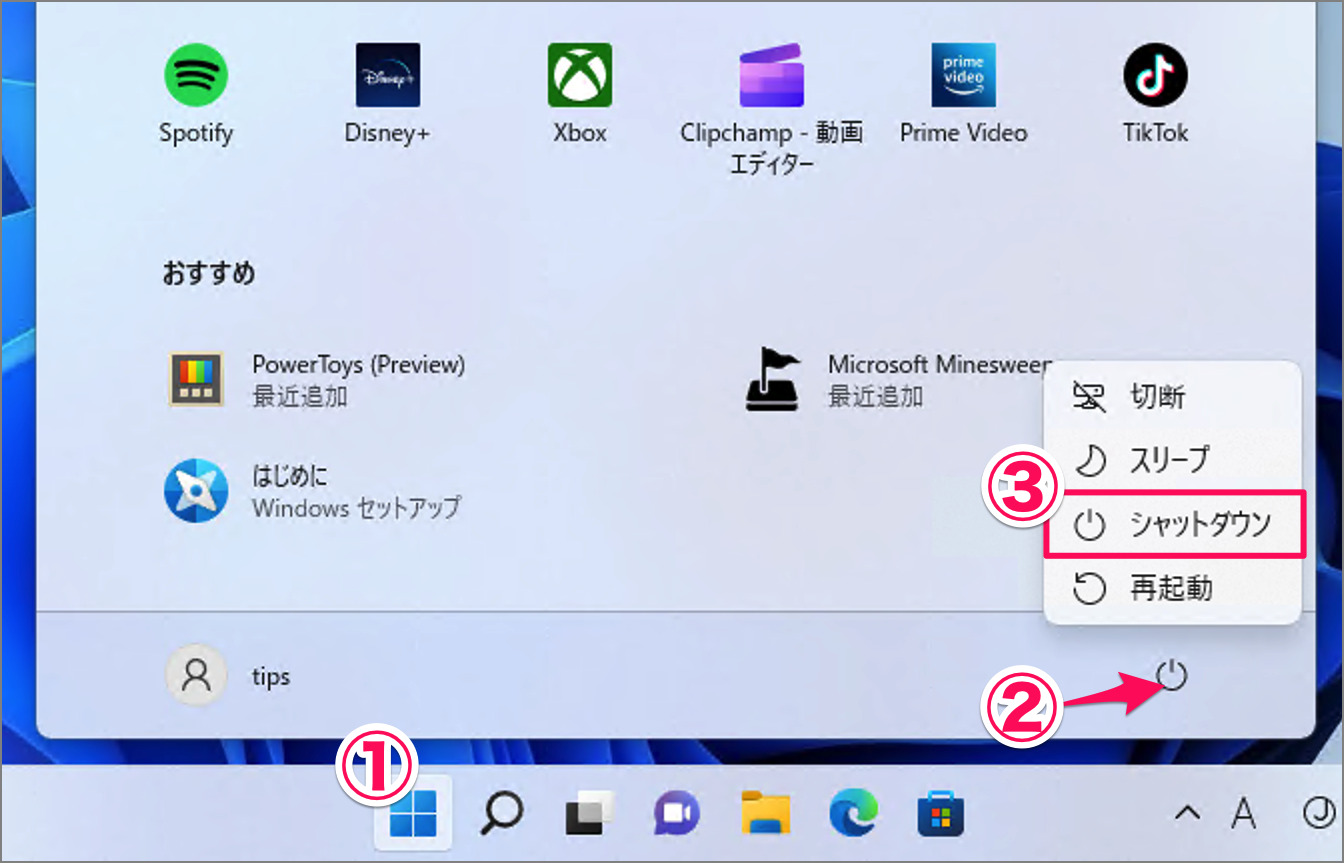Select シャットダウン in the power menu
This screenshot has width=1344, height=863.
click(x=1174, y=524)
